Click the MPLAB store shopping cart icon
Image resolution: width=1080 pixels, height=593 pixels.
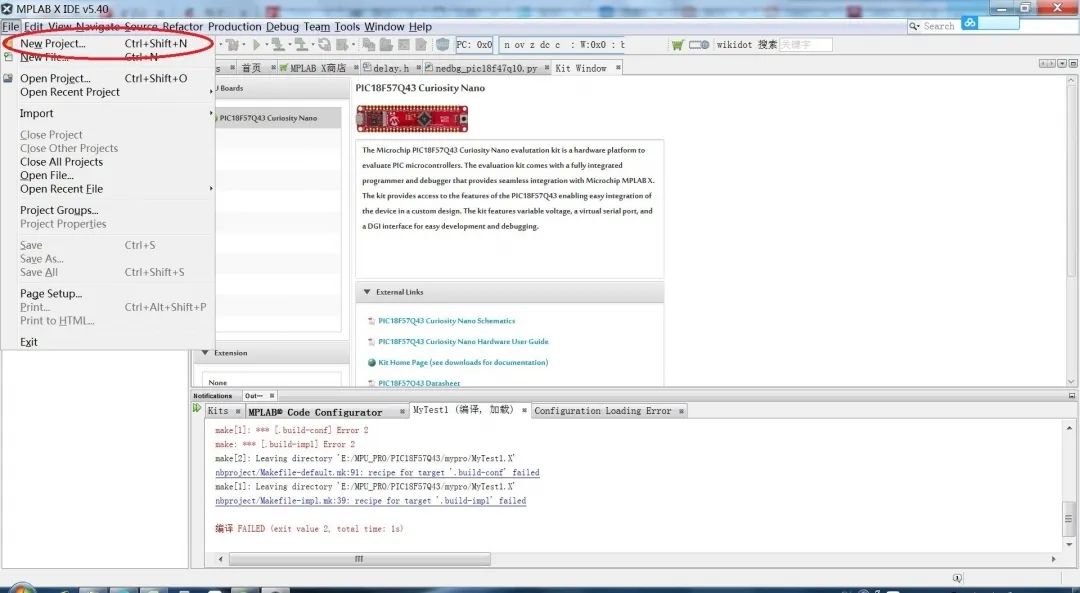pyautogui.click(x=678, y=45)
